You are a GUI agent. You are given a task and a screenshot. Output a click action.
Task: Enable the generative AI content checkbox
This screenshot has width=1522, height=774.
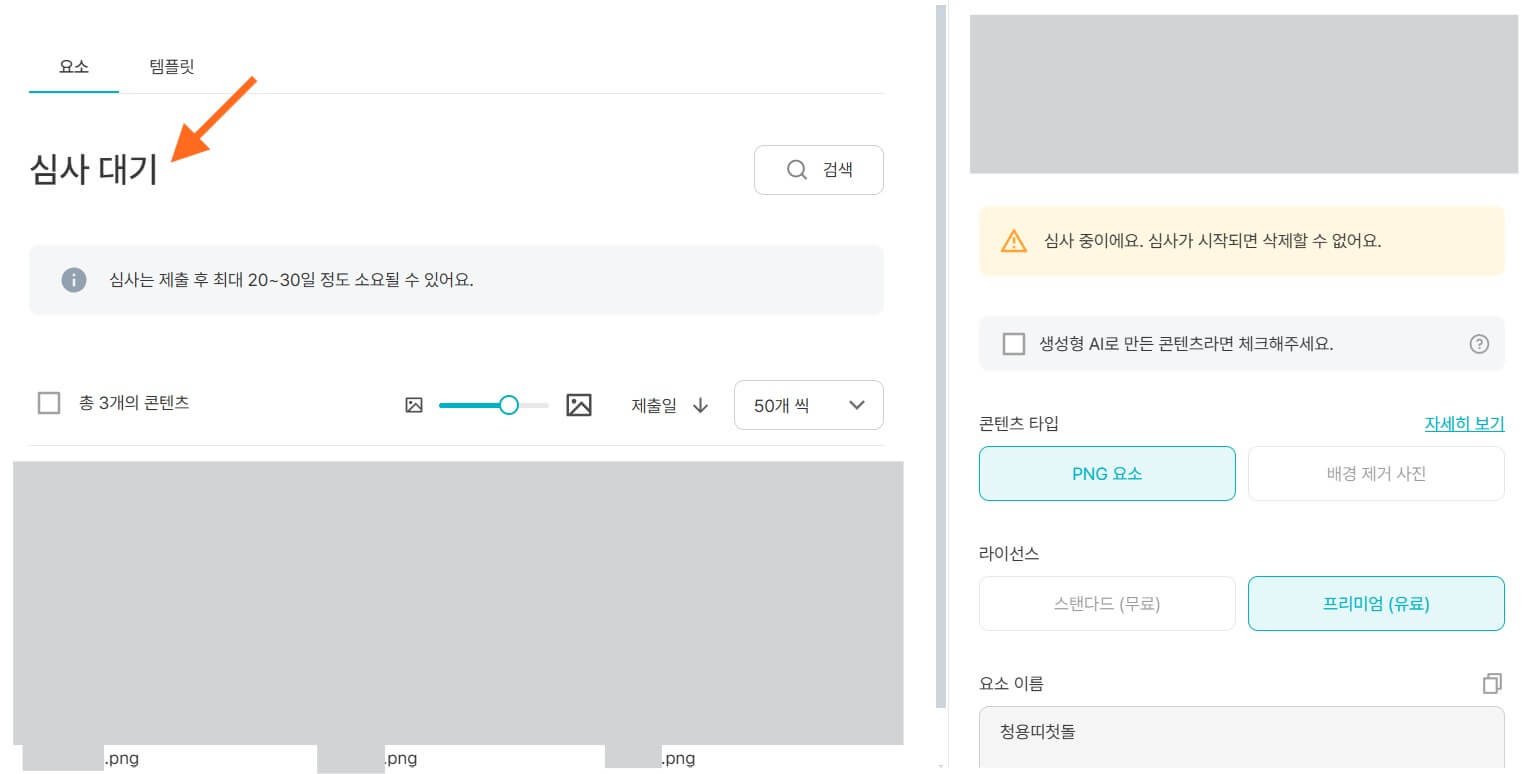[1013, 343]
